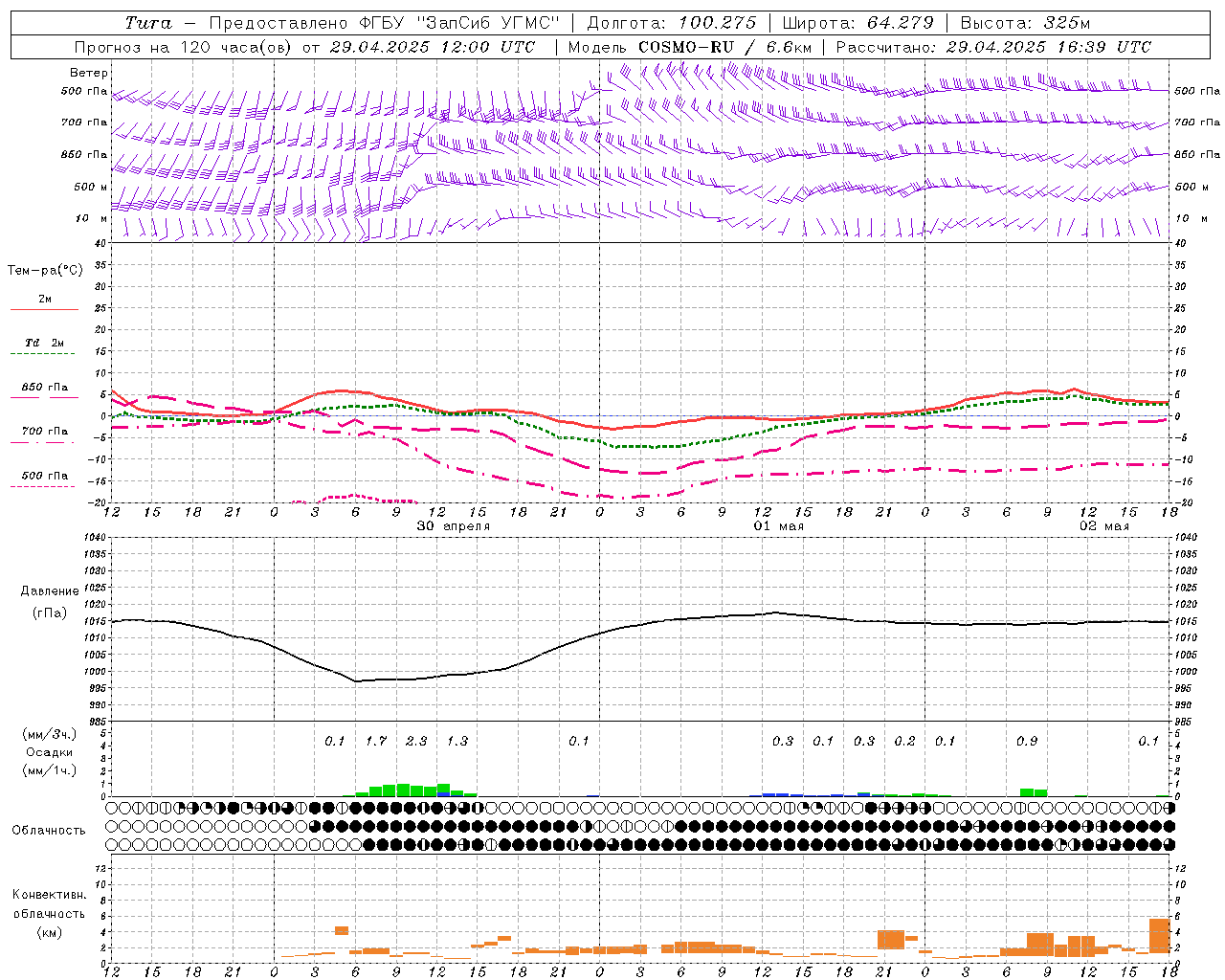
Task: Click the Давление panel label
Action: coord(48,591)
